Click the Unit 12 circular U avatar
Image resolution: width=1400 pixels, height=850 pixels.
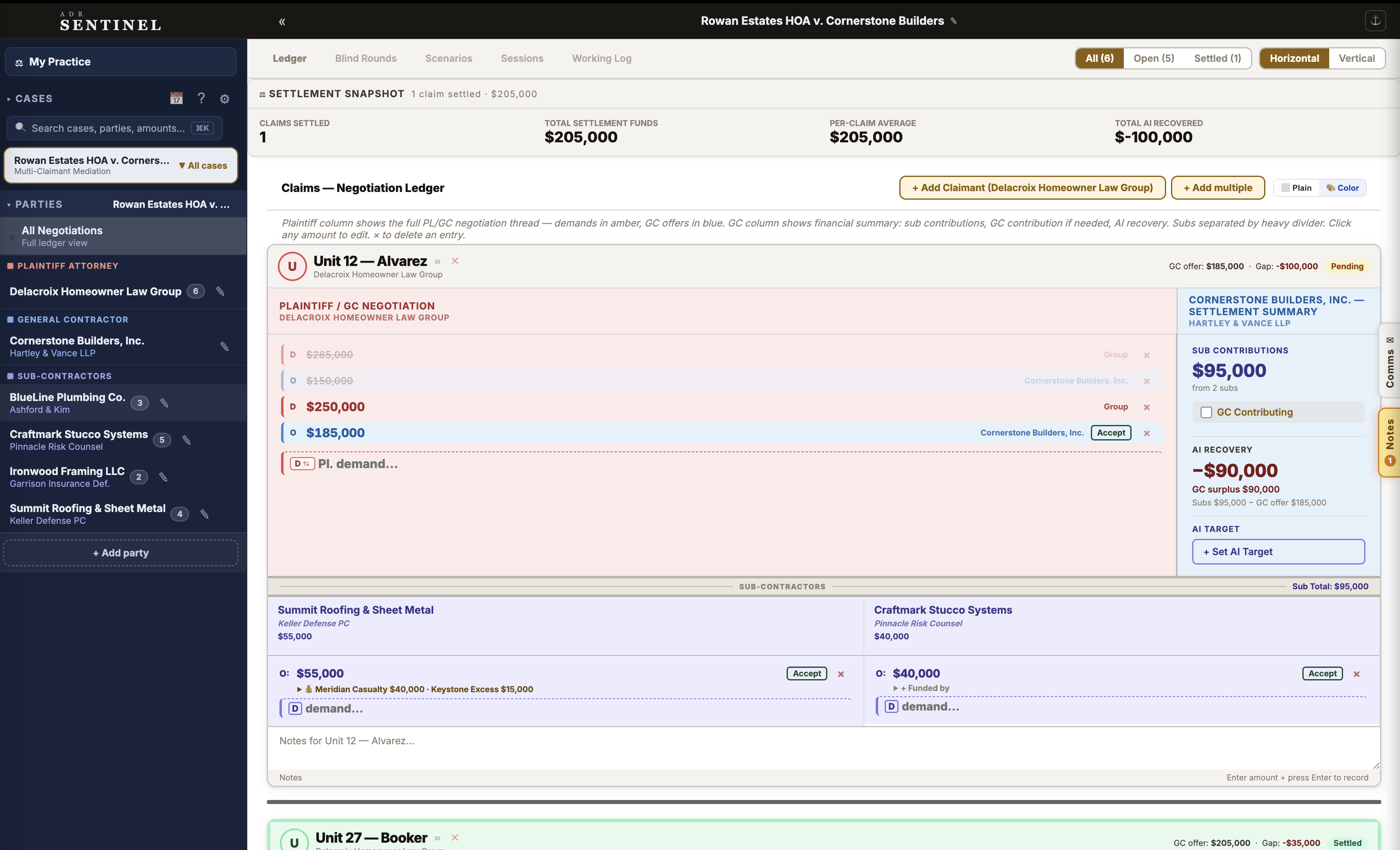(292, 266)
